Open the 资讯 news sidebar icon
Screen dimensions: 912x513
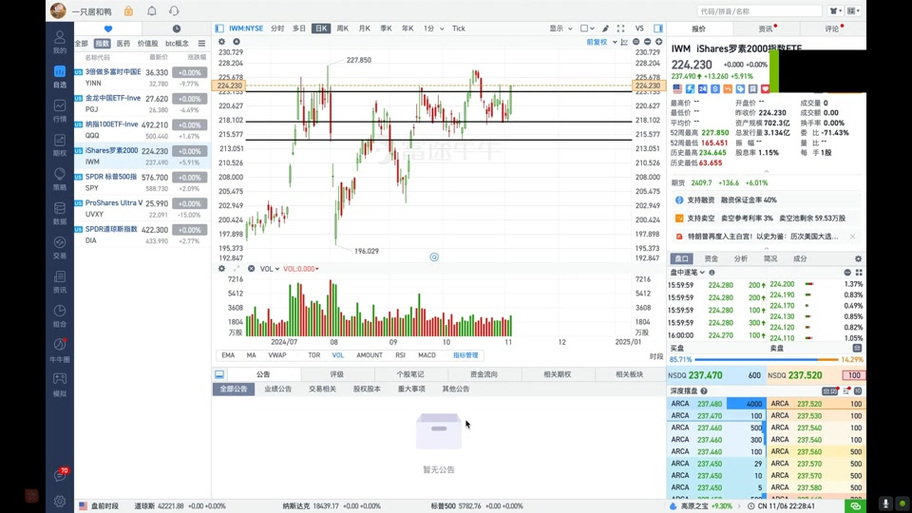pyautogui.click(x=59, y=282)
